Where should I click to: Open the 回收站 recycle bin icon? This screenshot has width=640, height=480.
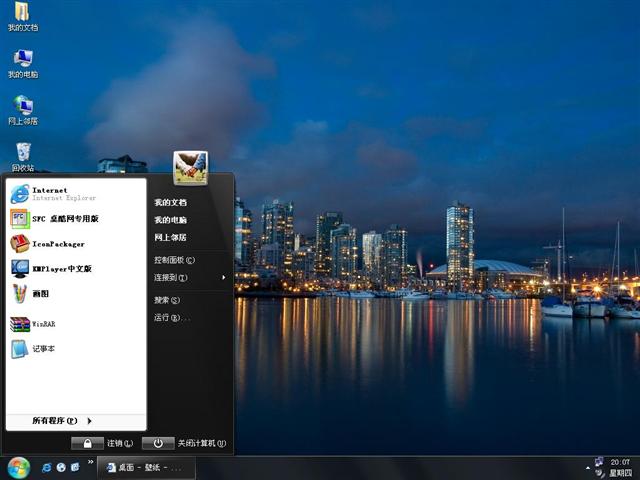[x=23, y=157]
